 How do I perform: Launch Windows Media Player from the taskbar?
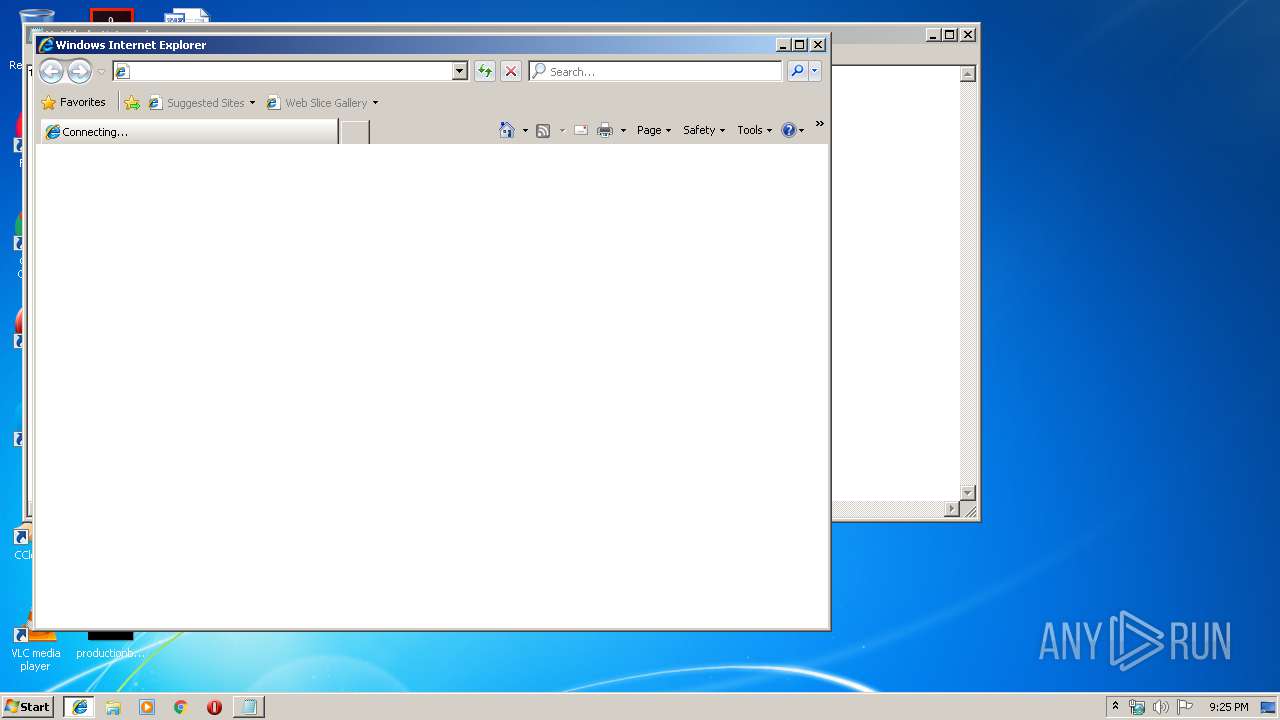[147, 707]
